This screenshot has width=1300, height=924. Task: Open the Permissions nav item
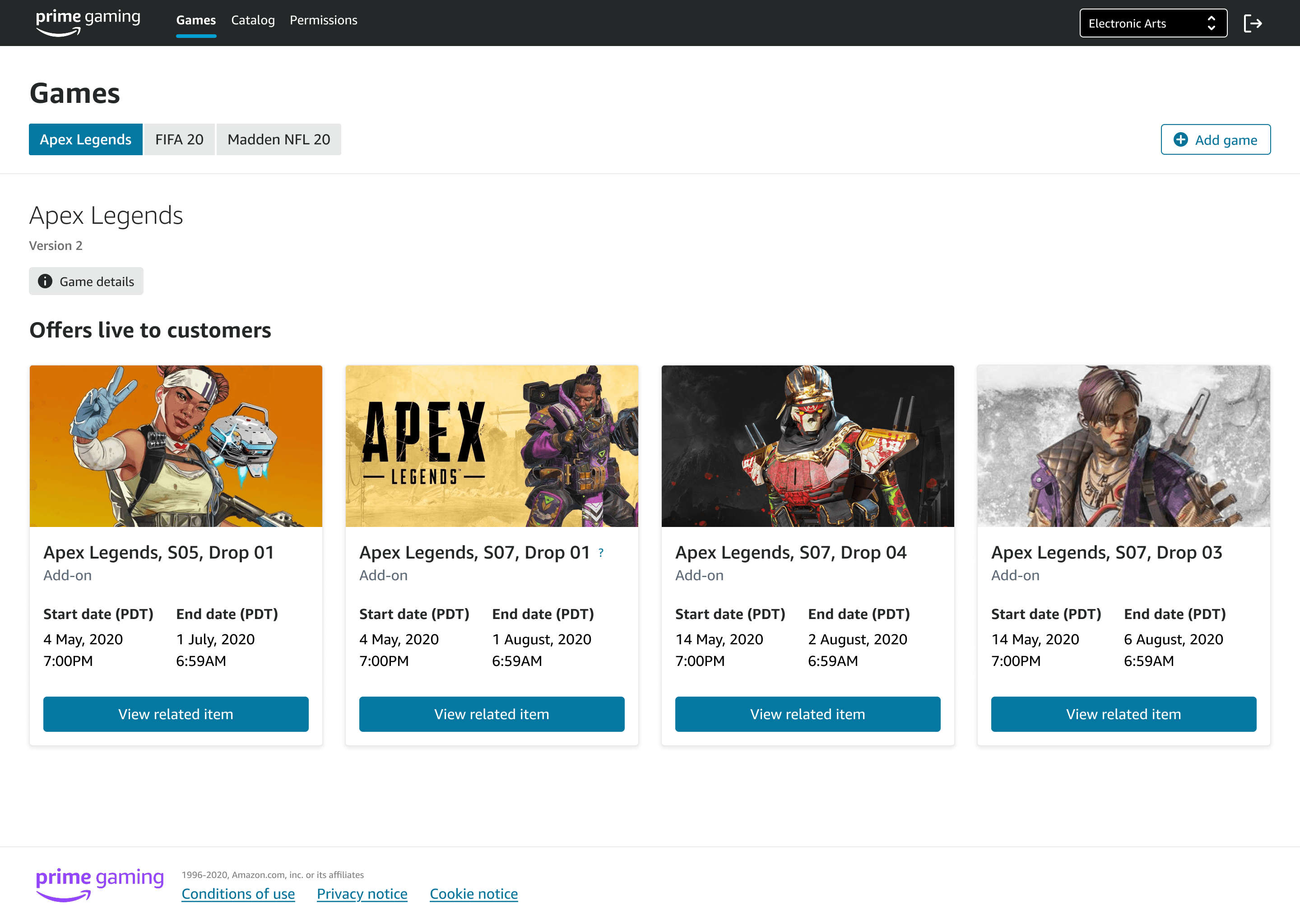323,20
